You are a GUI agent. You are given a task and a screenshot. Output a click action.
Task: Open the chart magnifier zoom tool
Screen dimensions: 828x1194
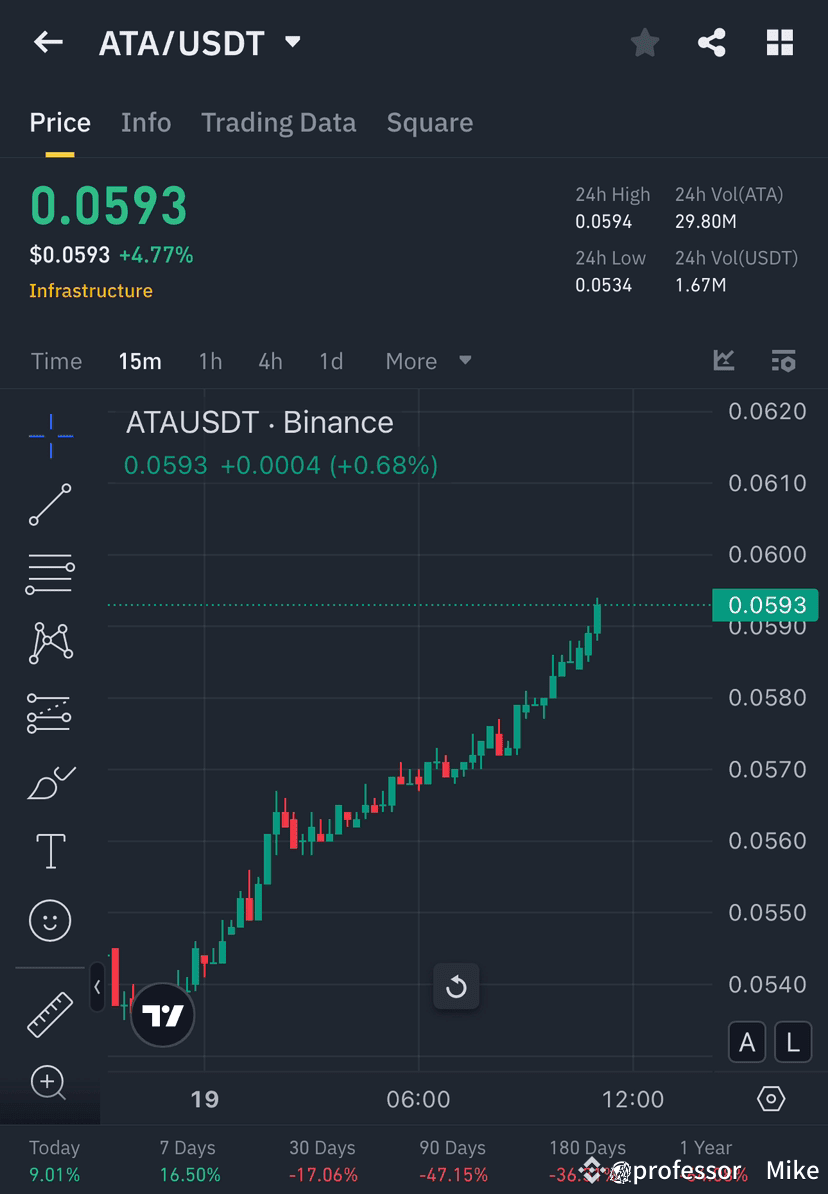[x=50, y=1083]
